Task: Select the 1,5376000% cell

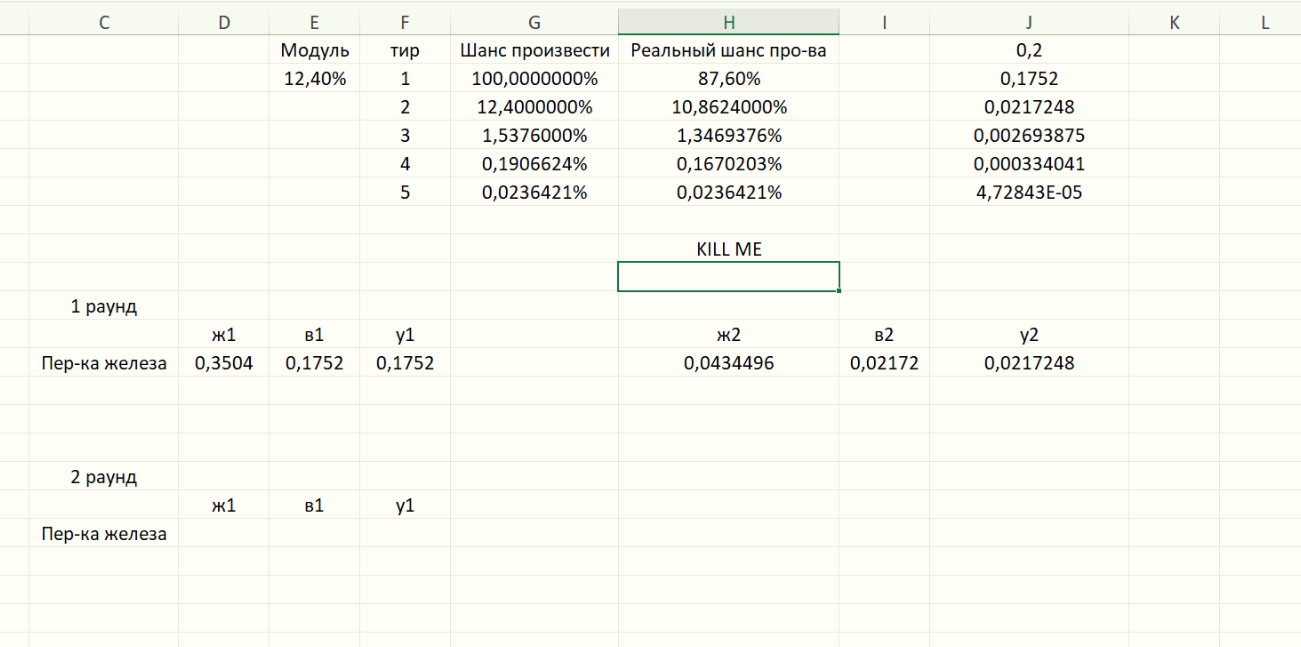Action: [534, 136]
